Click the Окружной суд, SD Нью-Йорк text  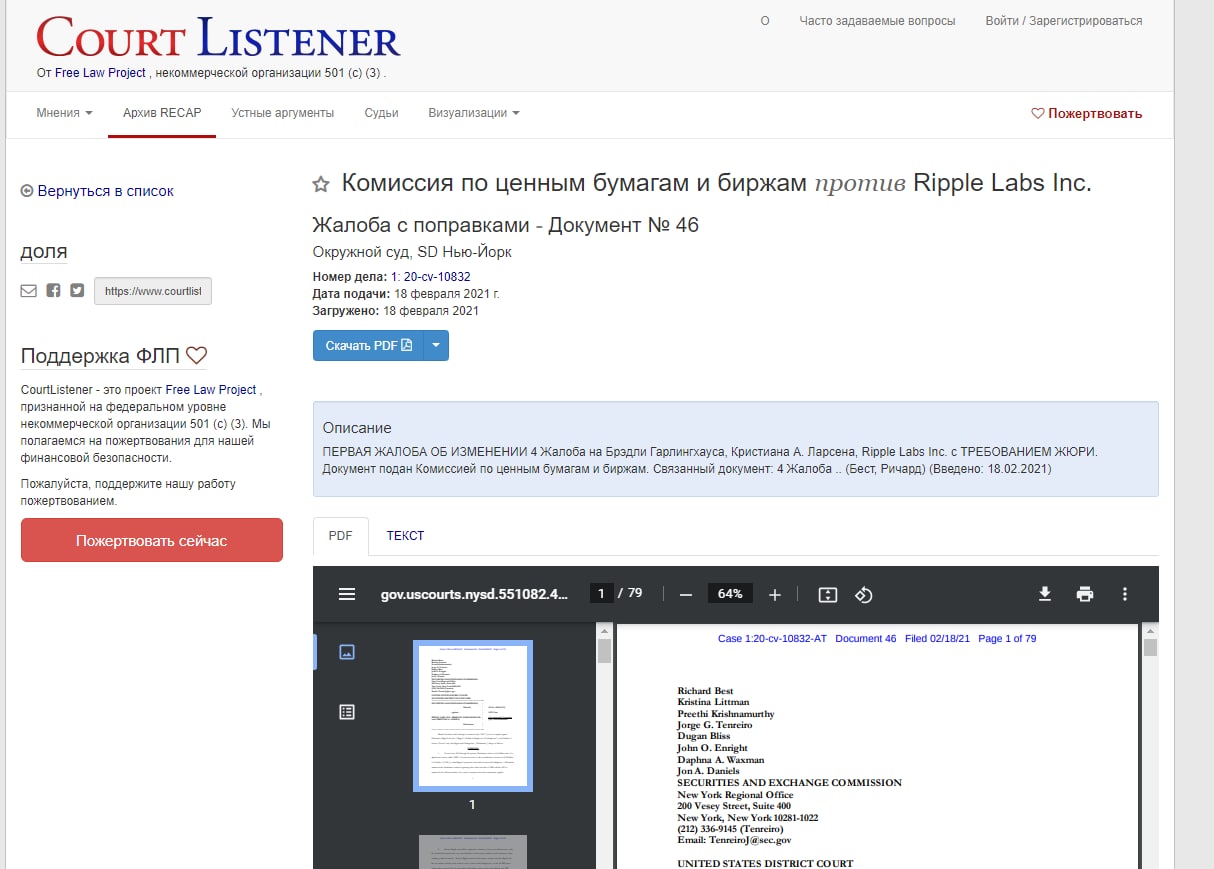coord(412,252)
